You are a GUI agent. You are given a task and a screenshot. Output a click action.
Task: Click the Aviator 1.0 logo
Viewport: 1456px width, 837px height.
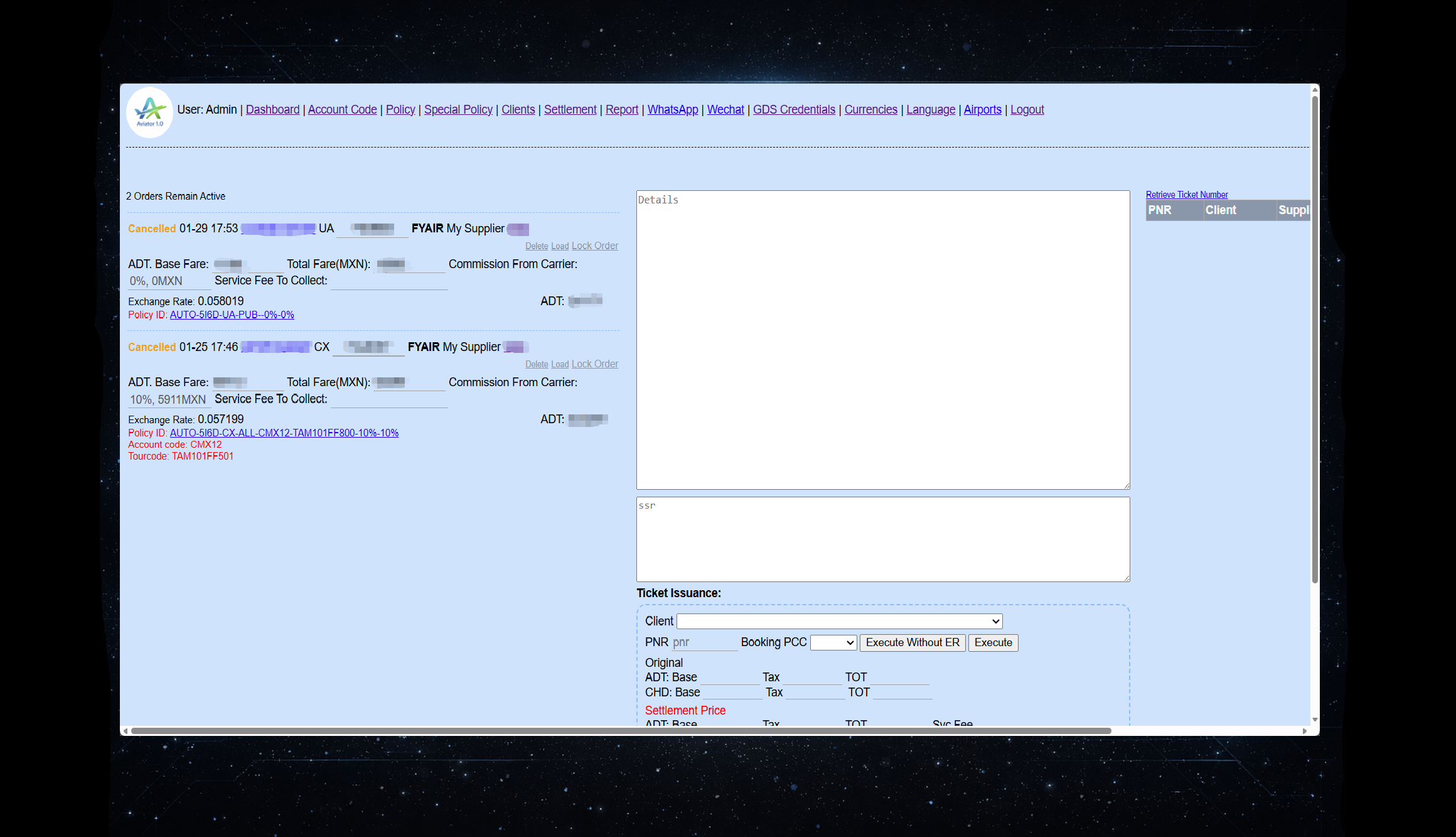(x=149, y=112)
